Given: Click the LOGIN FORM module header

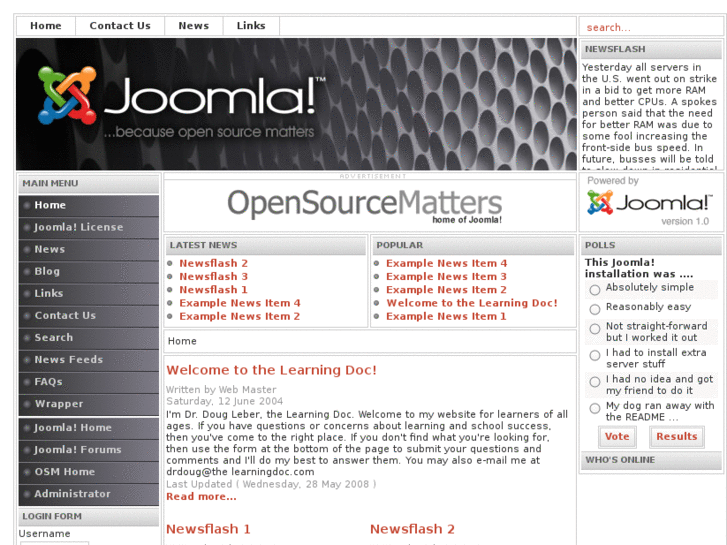Looking at the screenshot, I should point(89,517).
